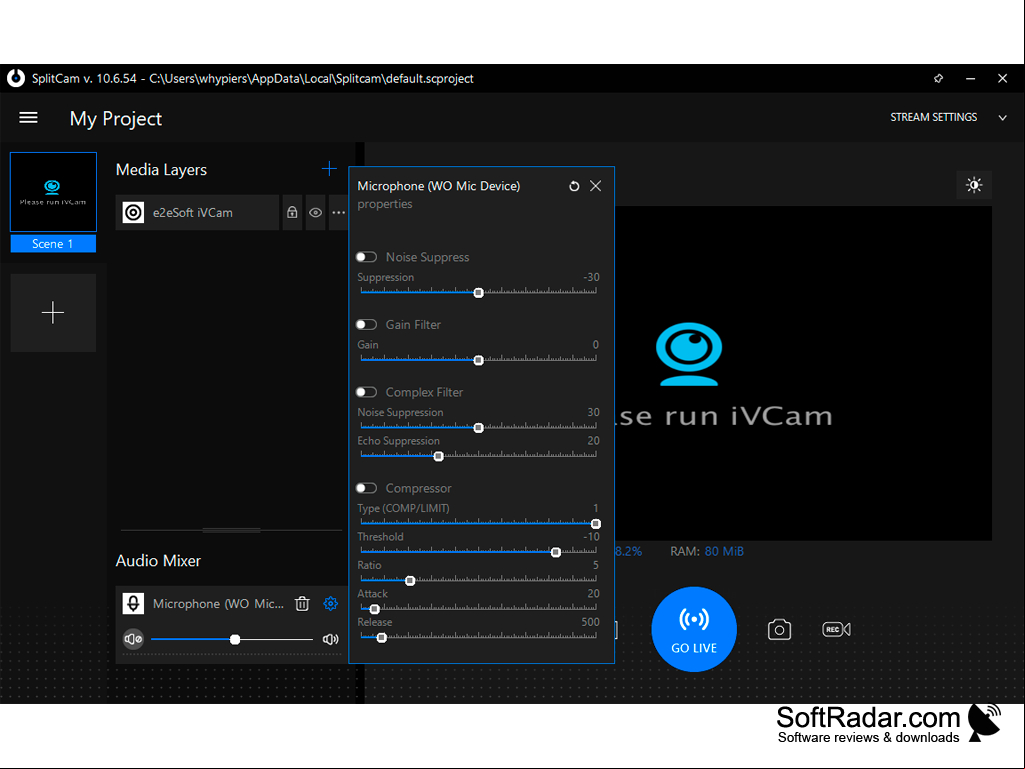Viewport: 1025px width, 769px height.
Task: Adjust the Gain slider
Action: pos(479,360)
